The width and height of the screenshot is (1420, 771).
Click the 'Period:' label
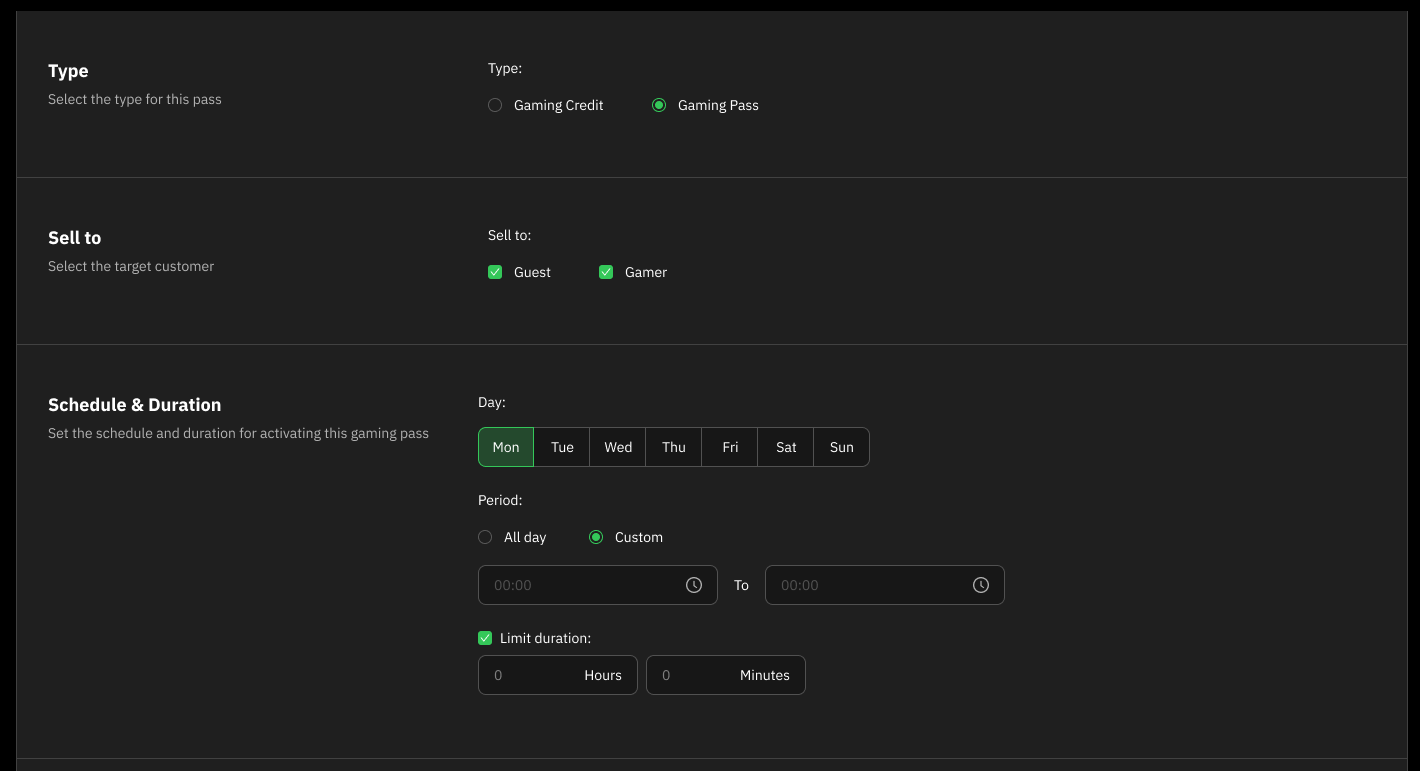click(500, 499)
